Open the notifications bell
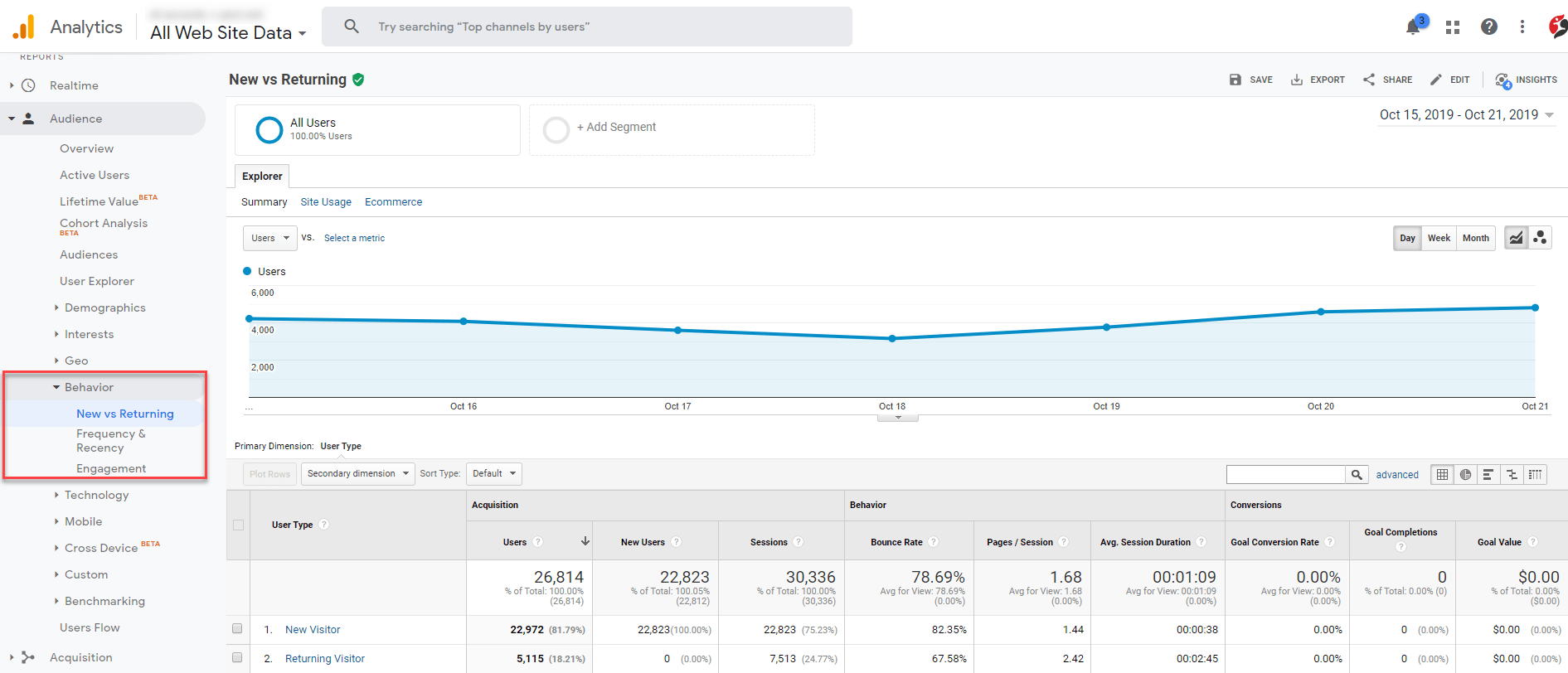 (1414, 27)
